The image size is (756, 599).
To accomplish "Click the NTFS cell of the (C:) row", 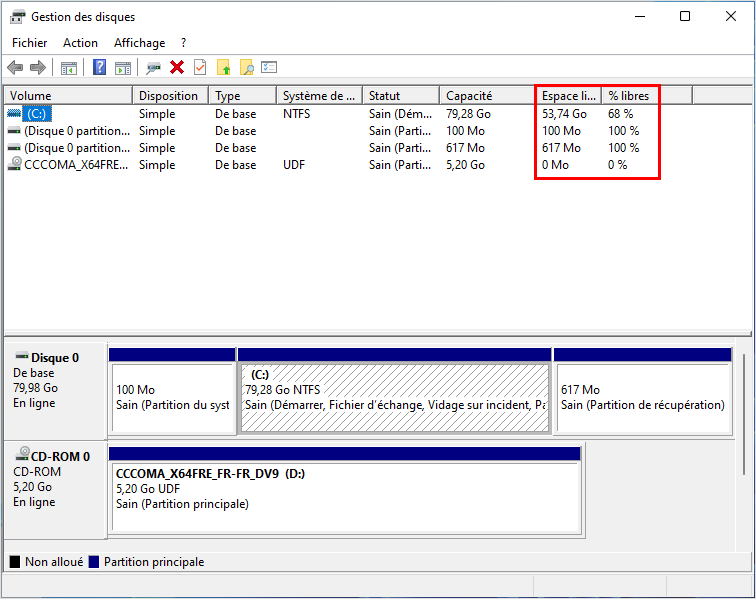I will click(296, 114).
